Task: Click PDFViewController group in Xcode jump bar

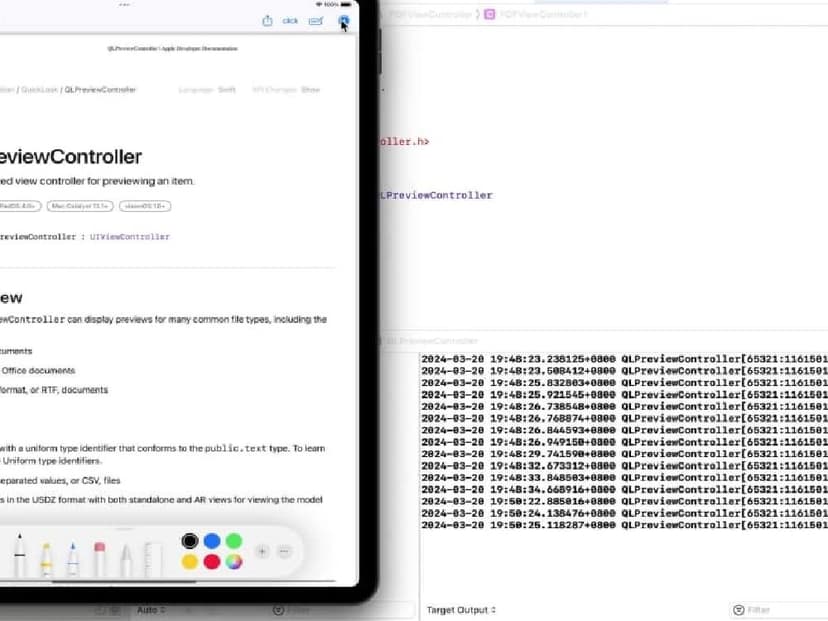Action: 430,14
